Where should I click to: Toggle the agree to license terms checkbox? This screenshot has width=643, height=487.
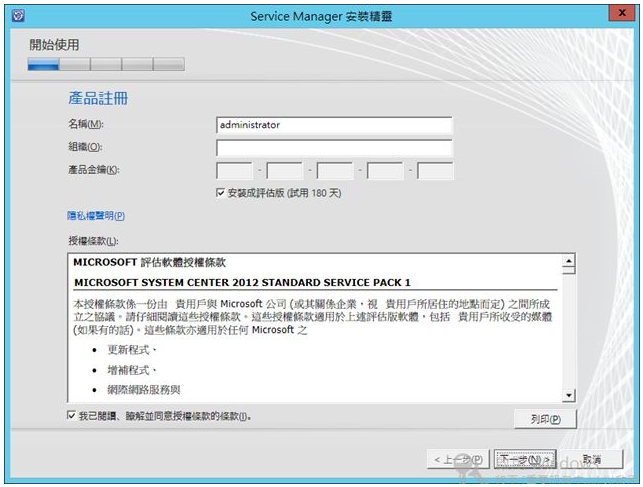(71, 416)
